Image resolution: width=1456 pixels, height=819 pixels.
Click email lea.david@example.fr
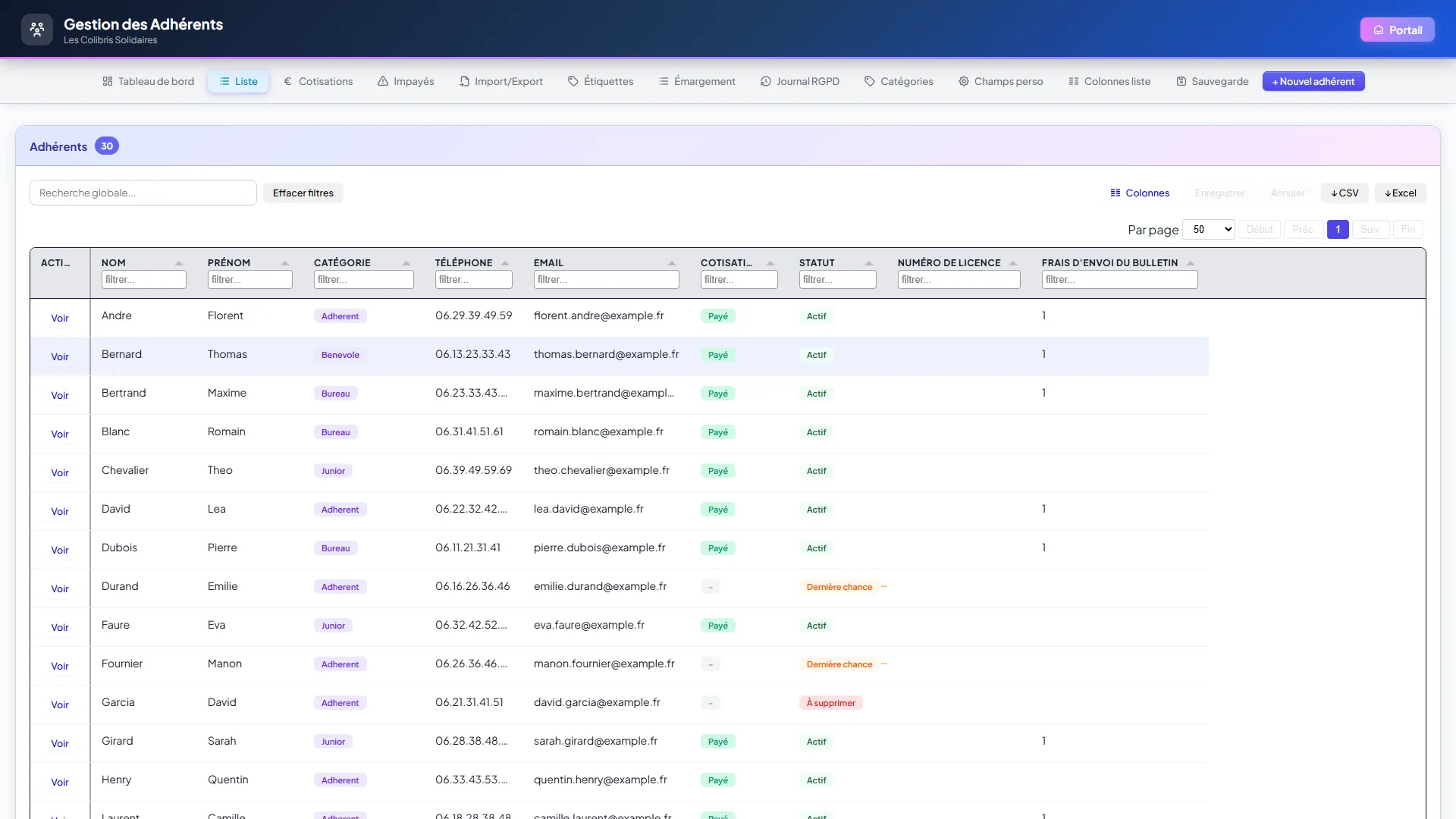point(588,509)
